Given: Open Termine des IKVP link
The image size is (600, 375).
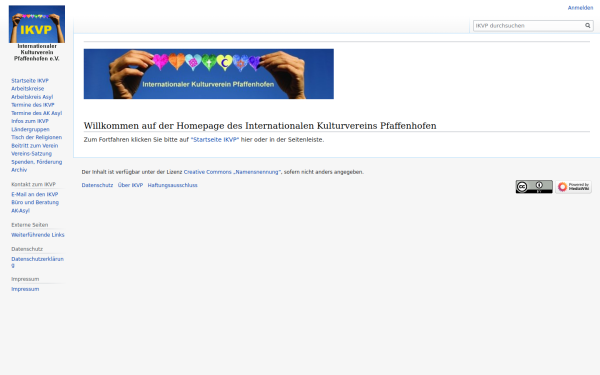Looking at the screenshot, I should tap(33, 105).
